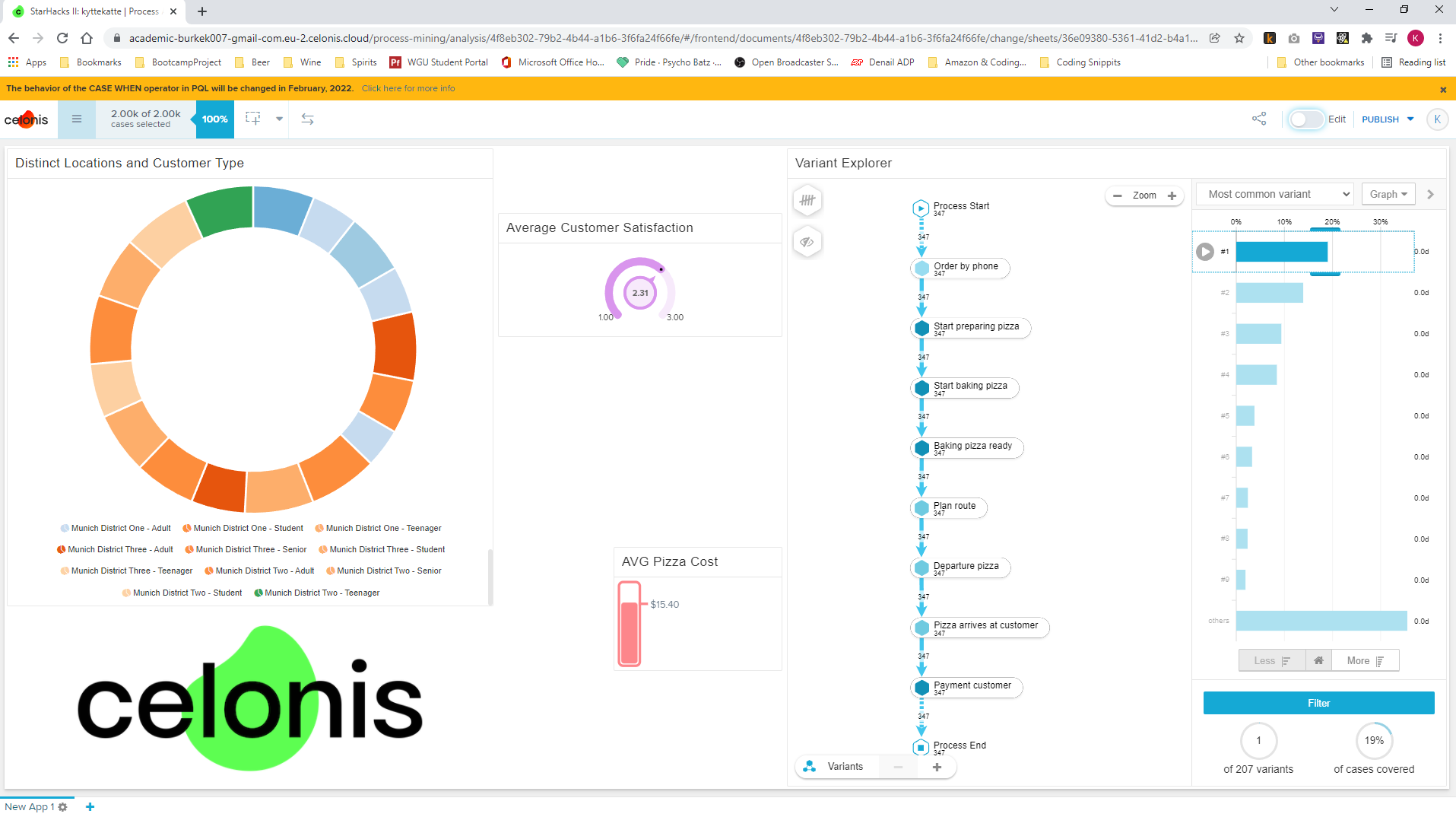Viewport: 1456px width, 817px height.
Task: Open the Coding Snippits bookmark folder
Action: point(1080,62)
